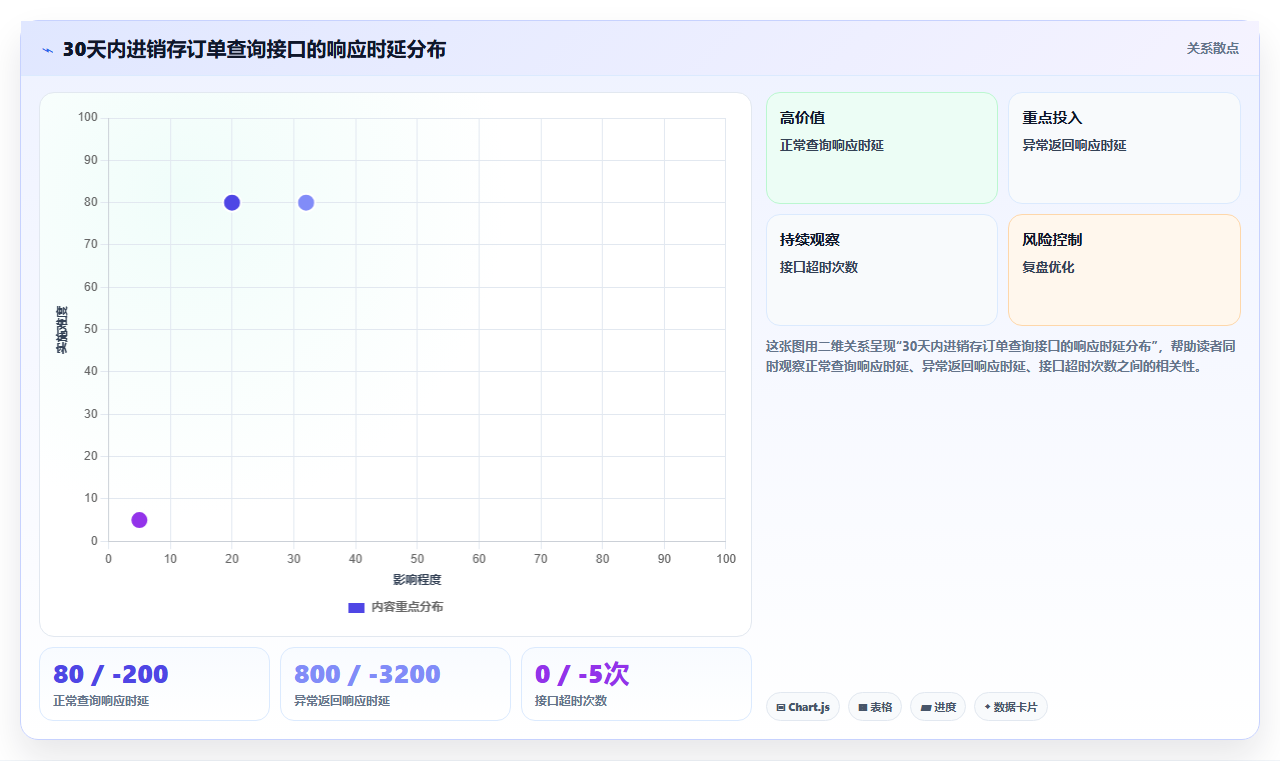Click the lightning icon beside the title
This screenshot has height=761, width=1280.
coord(47,49)
